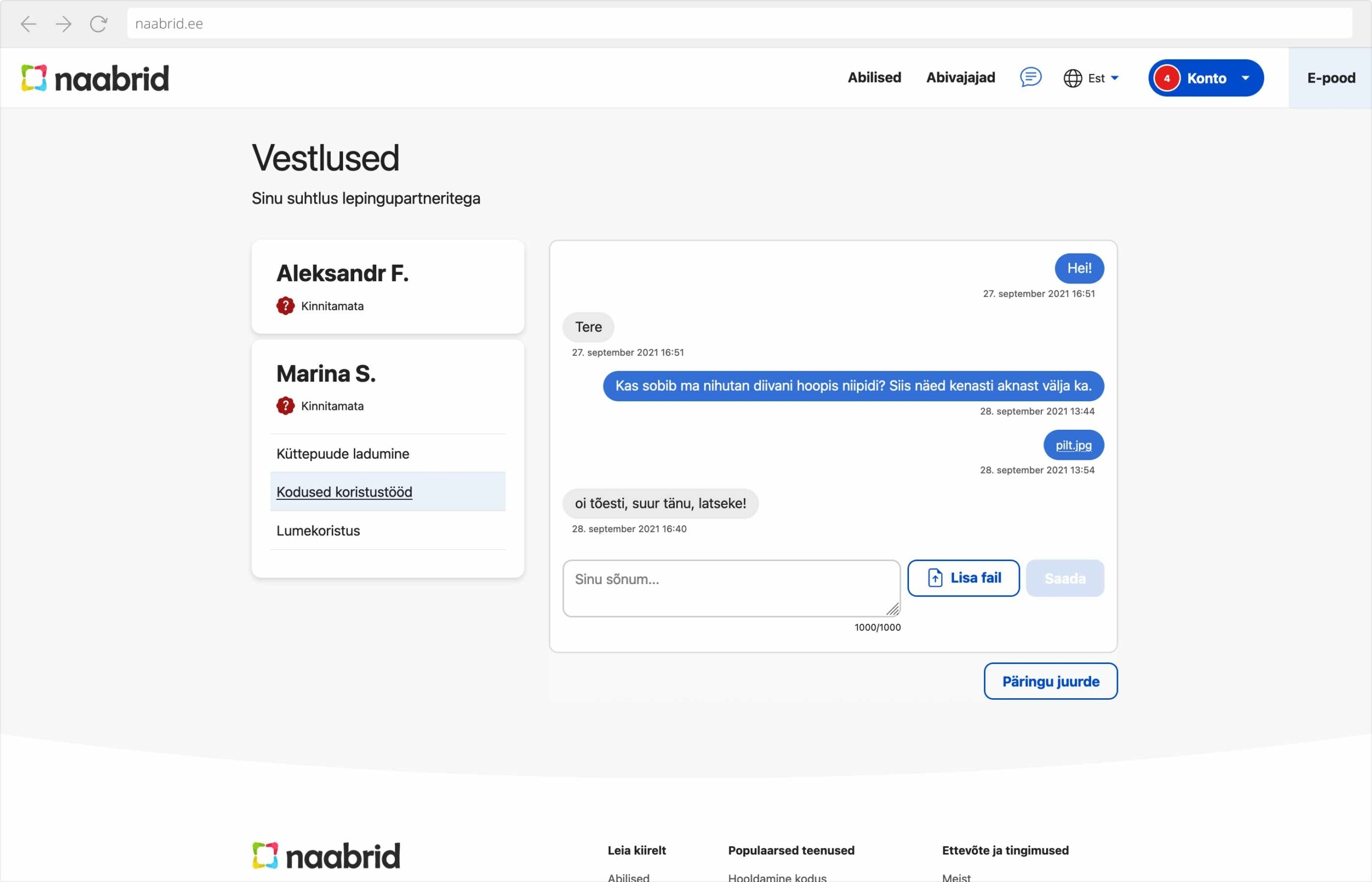Click the Päringu juurde button
The height and width of the screenshot is (882, 1372).
tap(1050, 681)
